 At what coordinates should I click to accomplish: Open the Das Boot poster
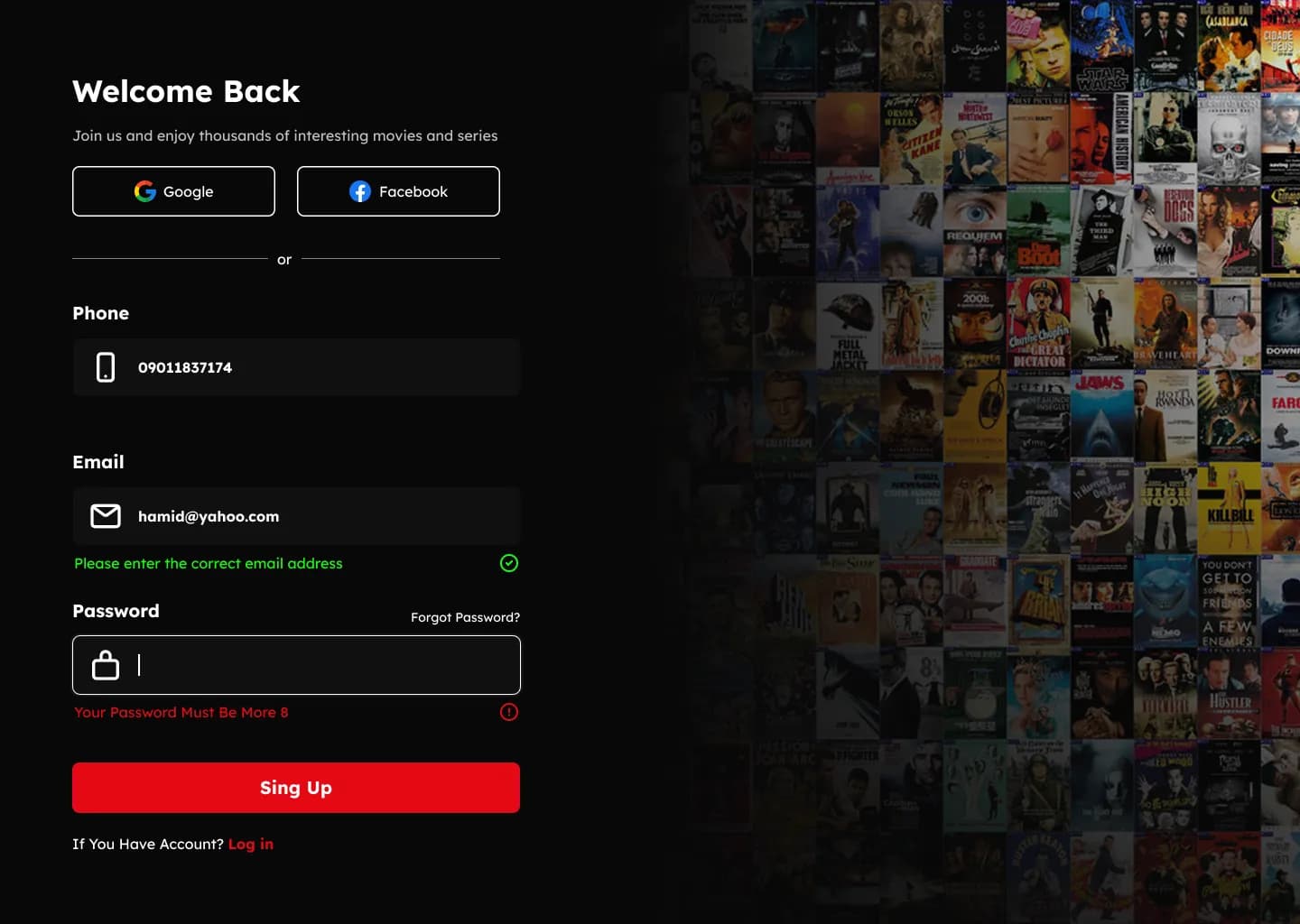1038,231
